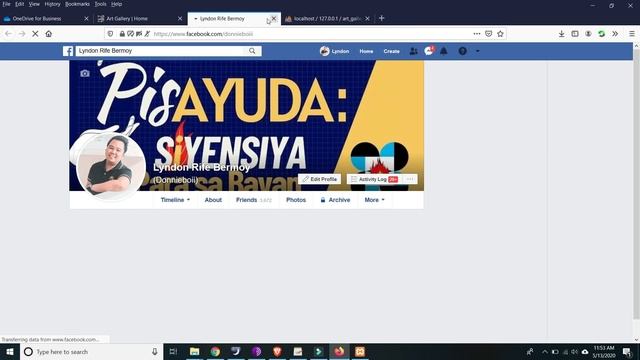This screenshot has width=640, height=360.
Task: Click the tracking protection shield icon
Action: pyautogui.click(x=110, y=34)
